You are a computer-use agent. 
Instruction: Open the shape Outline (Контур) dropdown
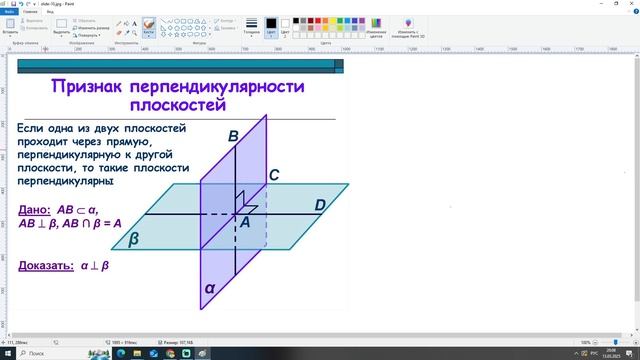coord(225,20)
